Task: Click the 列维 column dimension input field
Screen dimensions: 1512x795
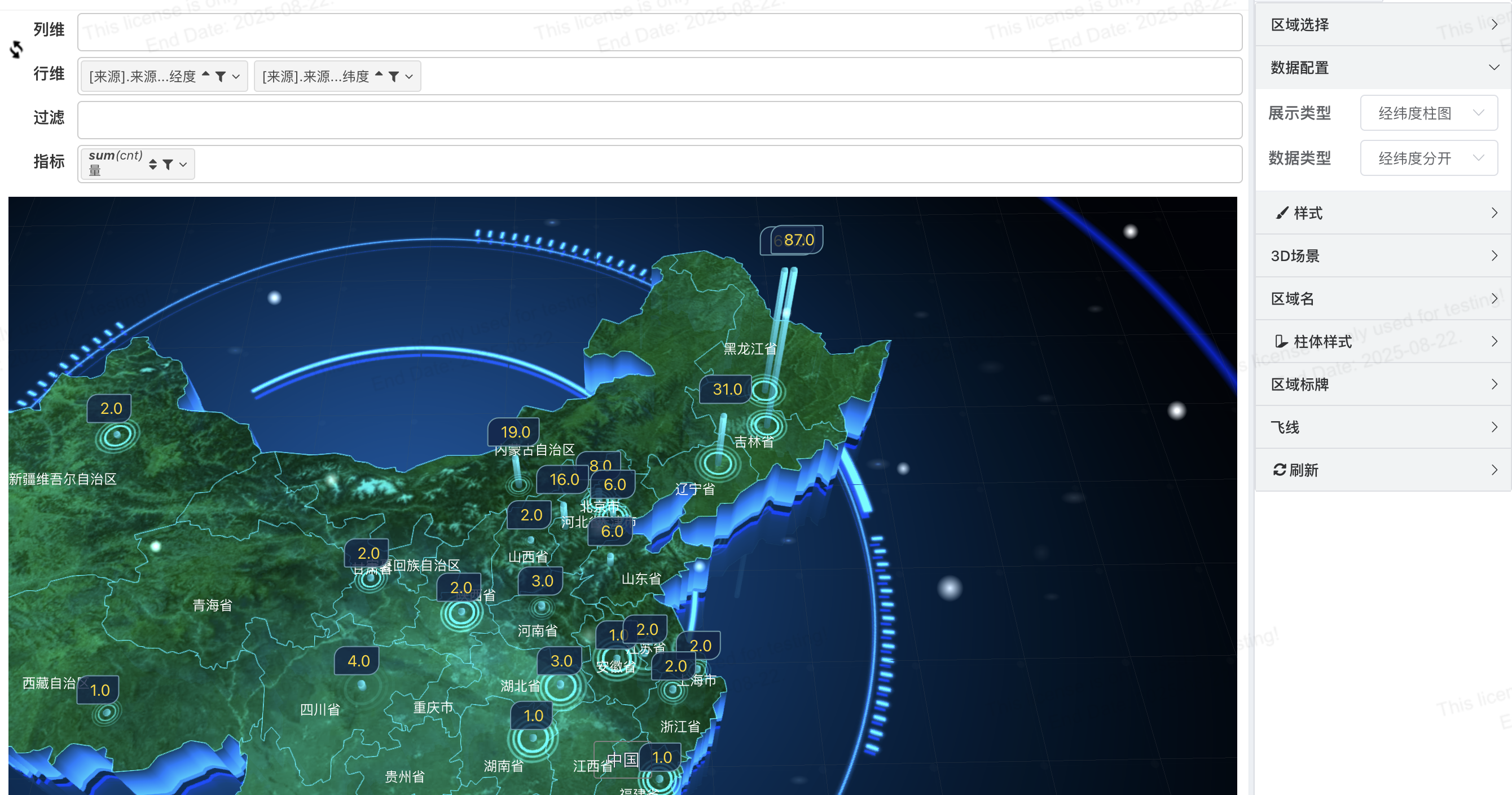Action: [x=660, y=32]
